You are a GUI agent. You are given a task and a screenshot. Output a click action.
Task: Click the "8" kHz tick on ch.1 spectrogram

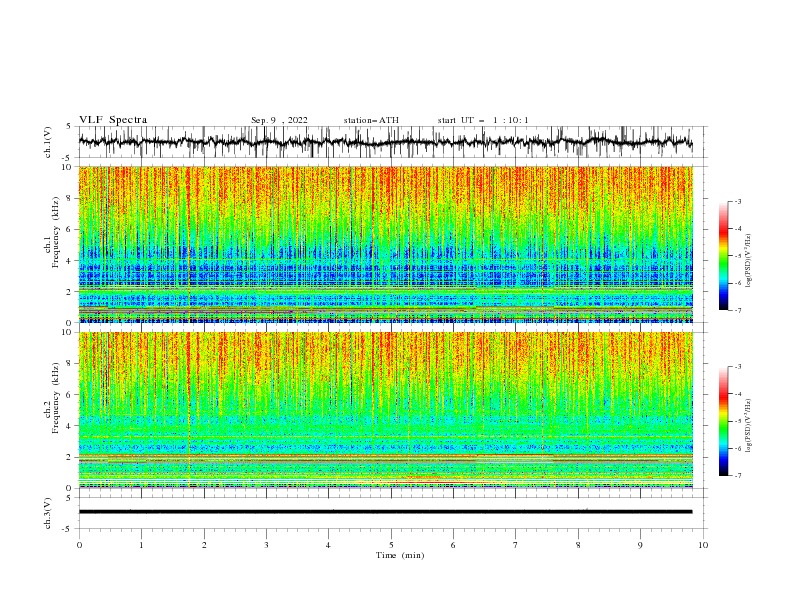(70, 198)
